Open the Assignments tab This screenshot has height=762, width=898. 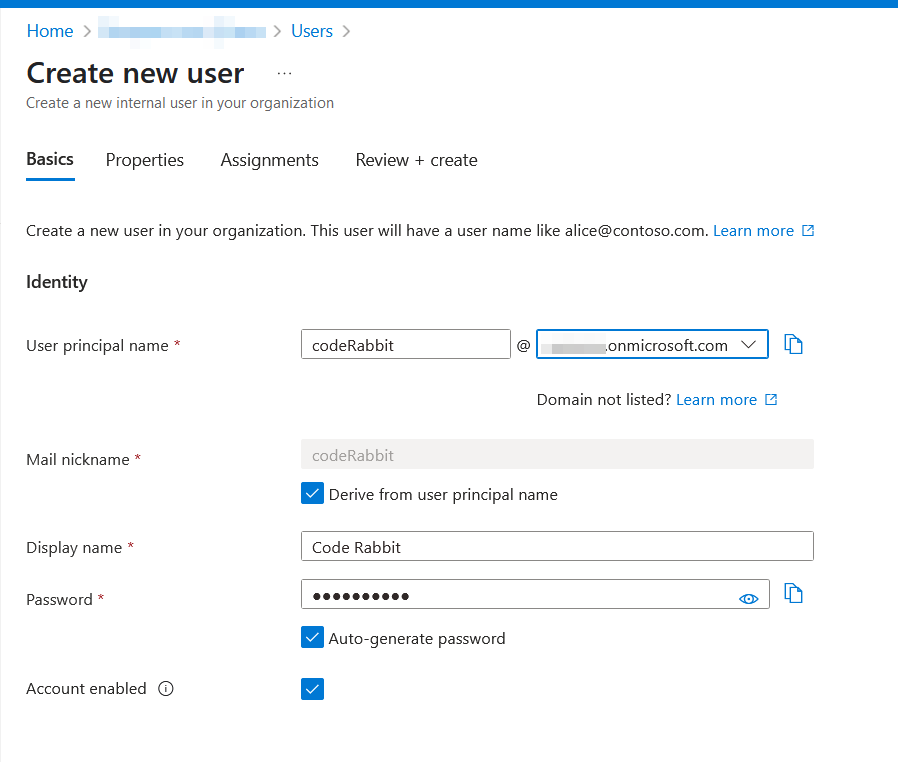269,160
